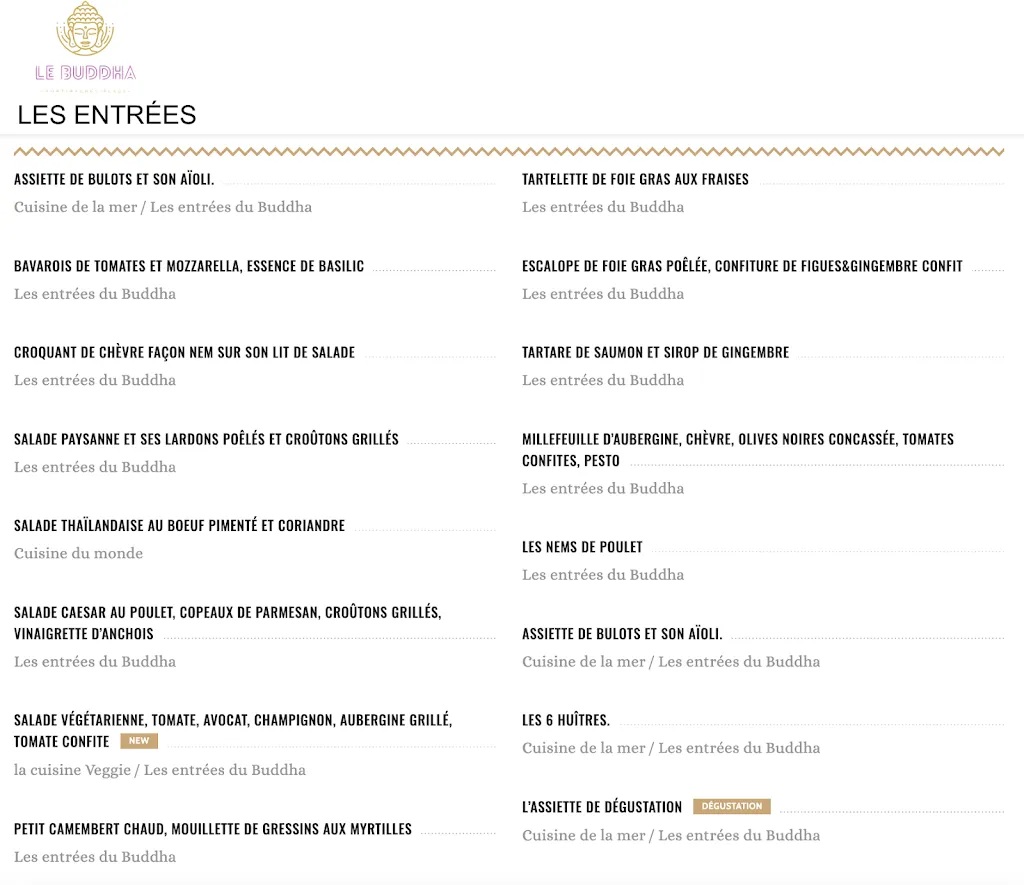Click the gold Buddha head emblem
Screen dimensions: 1024x885
[85, 30]
